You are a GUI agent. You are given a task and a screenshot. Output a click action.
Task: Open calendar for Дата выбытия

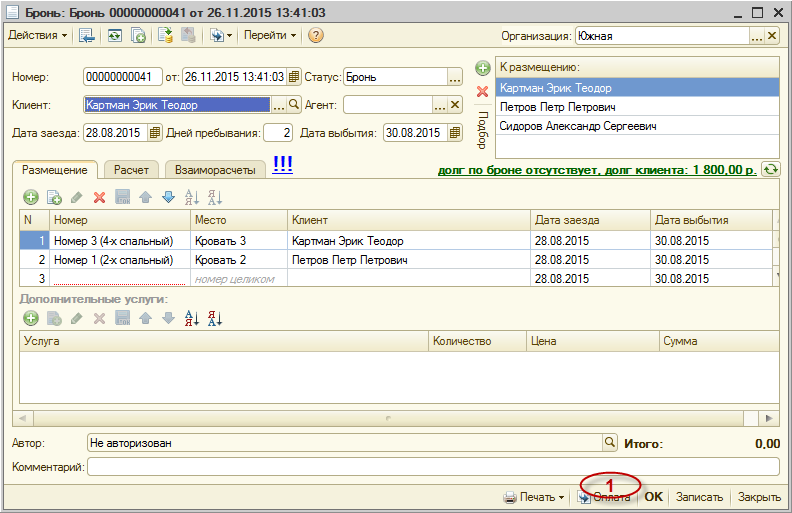(455, 133)
